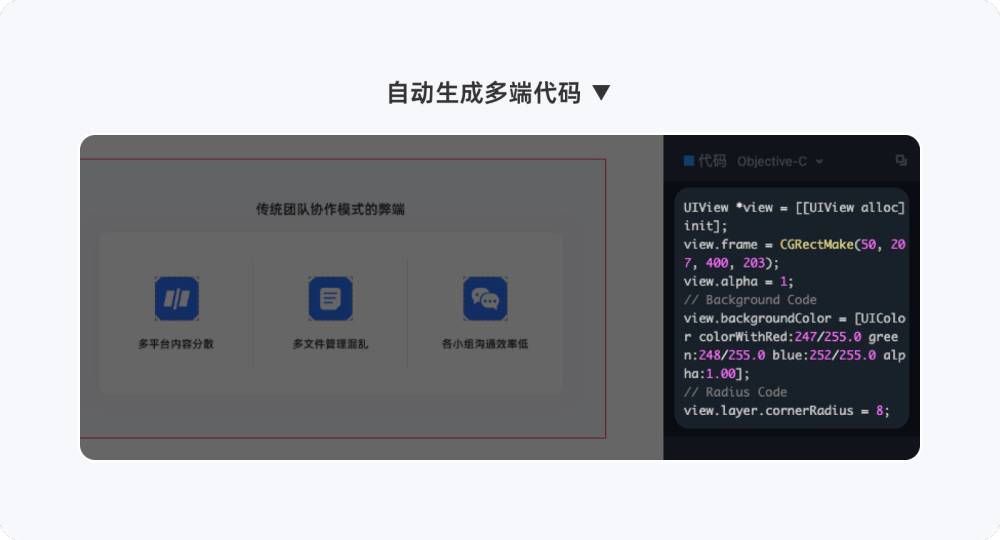The image size is (1000, 540).
Task: Click the 多平台内容分散 blue icon
Action: click(177, 298)
